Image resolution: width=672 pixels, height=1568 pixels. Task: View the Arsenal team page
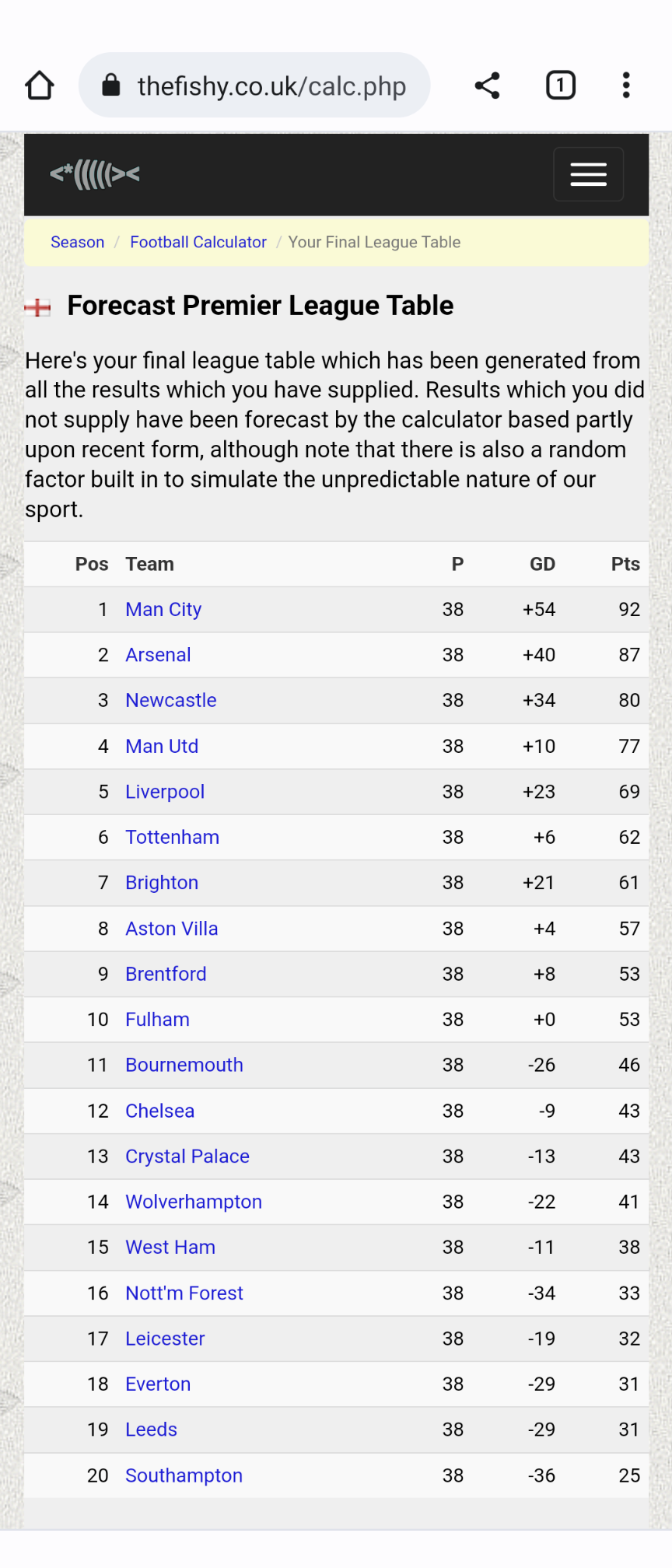pyautogui.click(x=158, y=656)
